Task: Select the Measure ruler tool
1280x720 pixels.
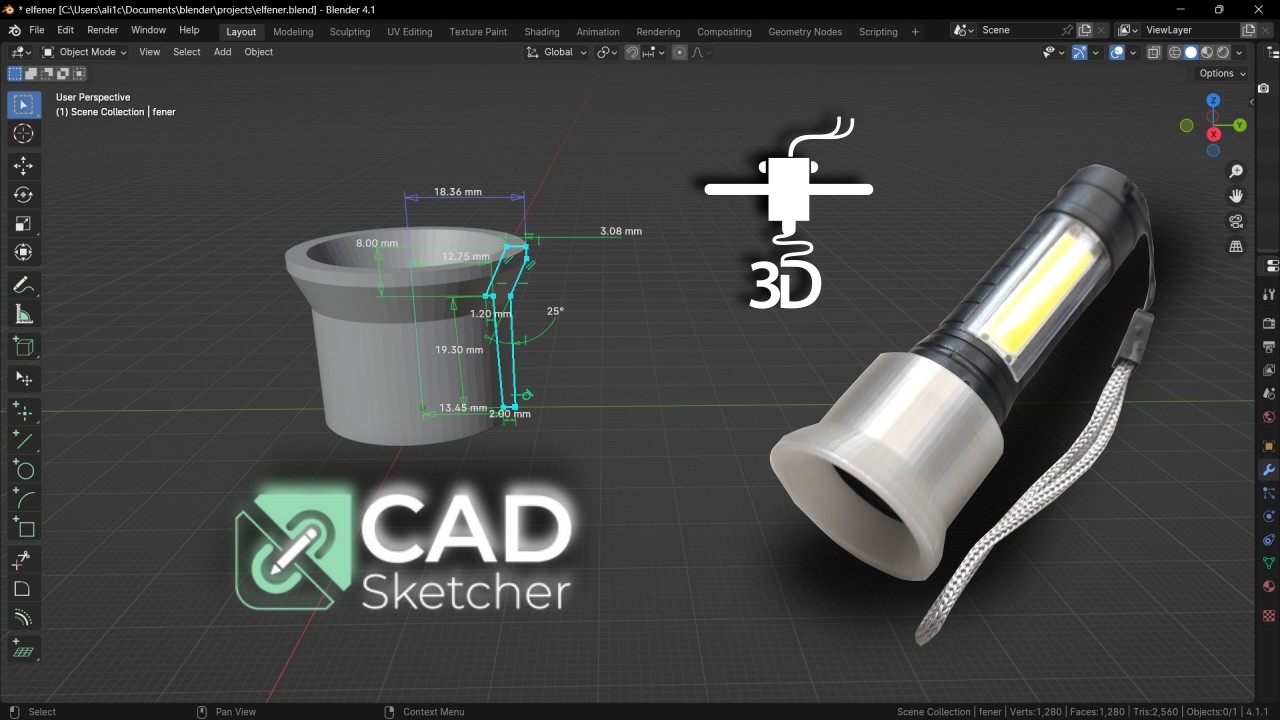Action: 24,315
